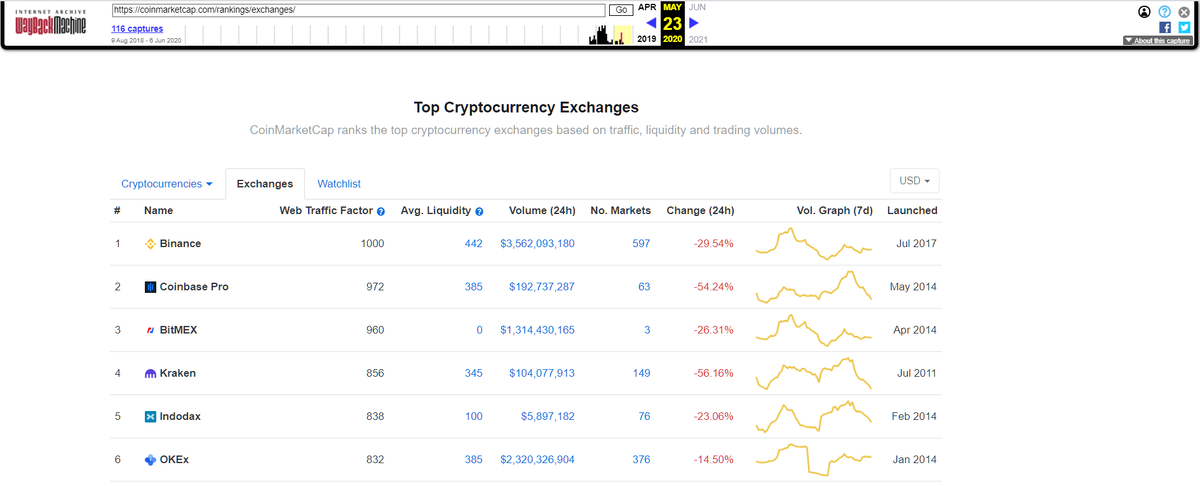Click Kraken change value -56.16%
1200x486 pixels.
click(714, 373)
